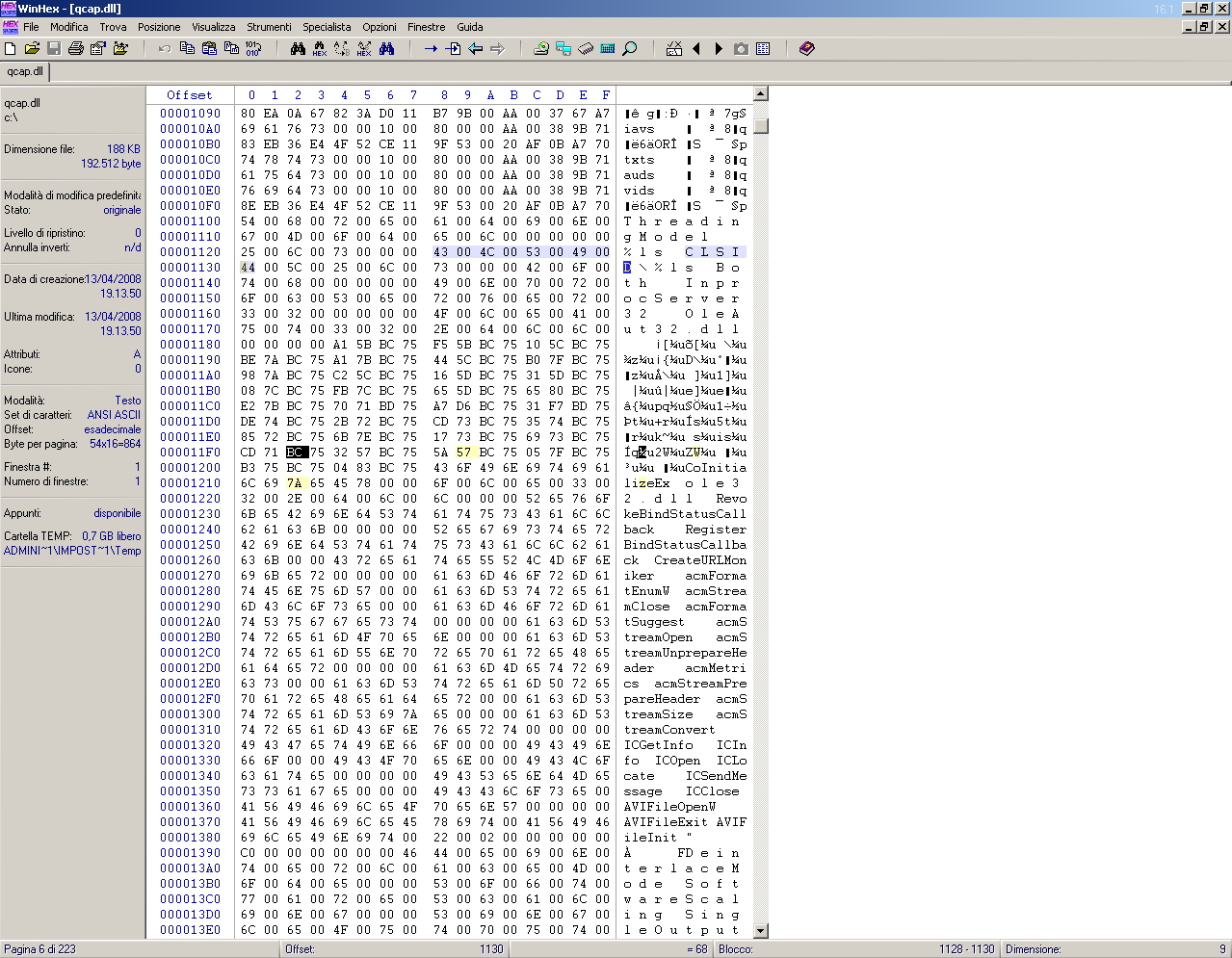Click offset row 00001130 label

pos(190,268)
